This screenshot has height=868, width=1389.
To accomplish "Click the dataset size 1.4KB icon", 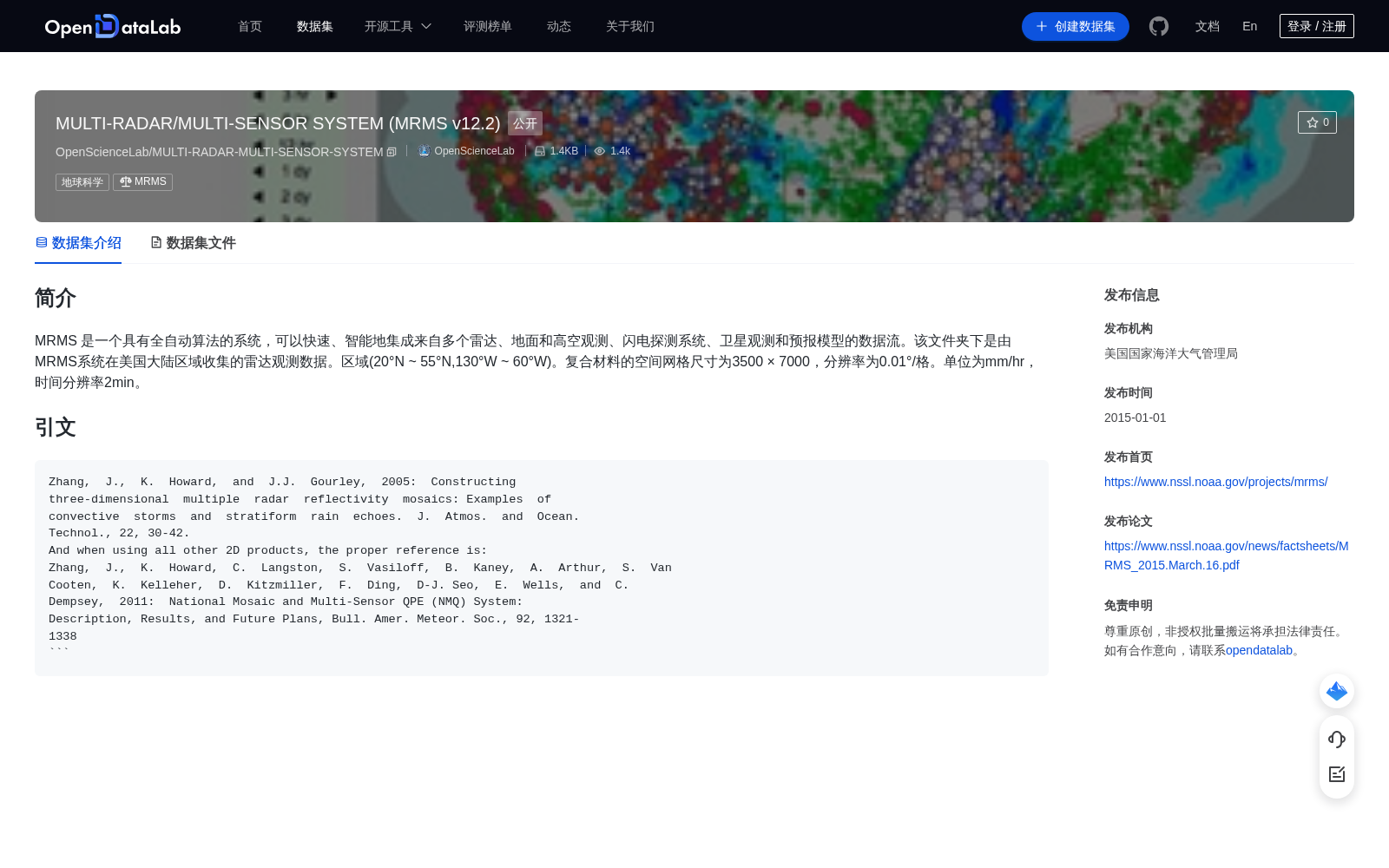I will 540,151.
